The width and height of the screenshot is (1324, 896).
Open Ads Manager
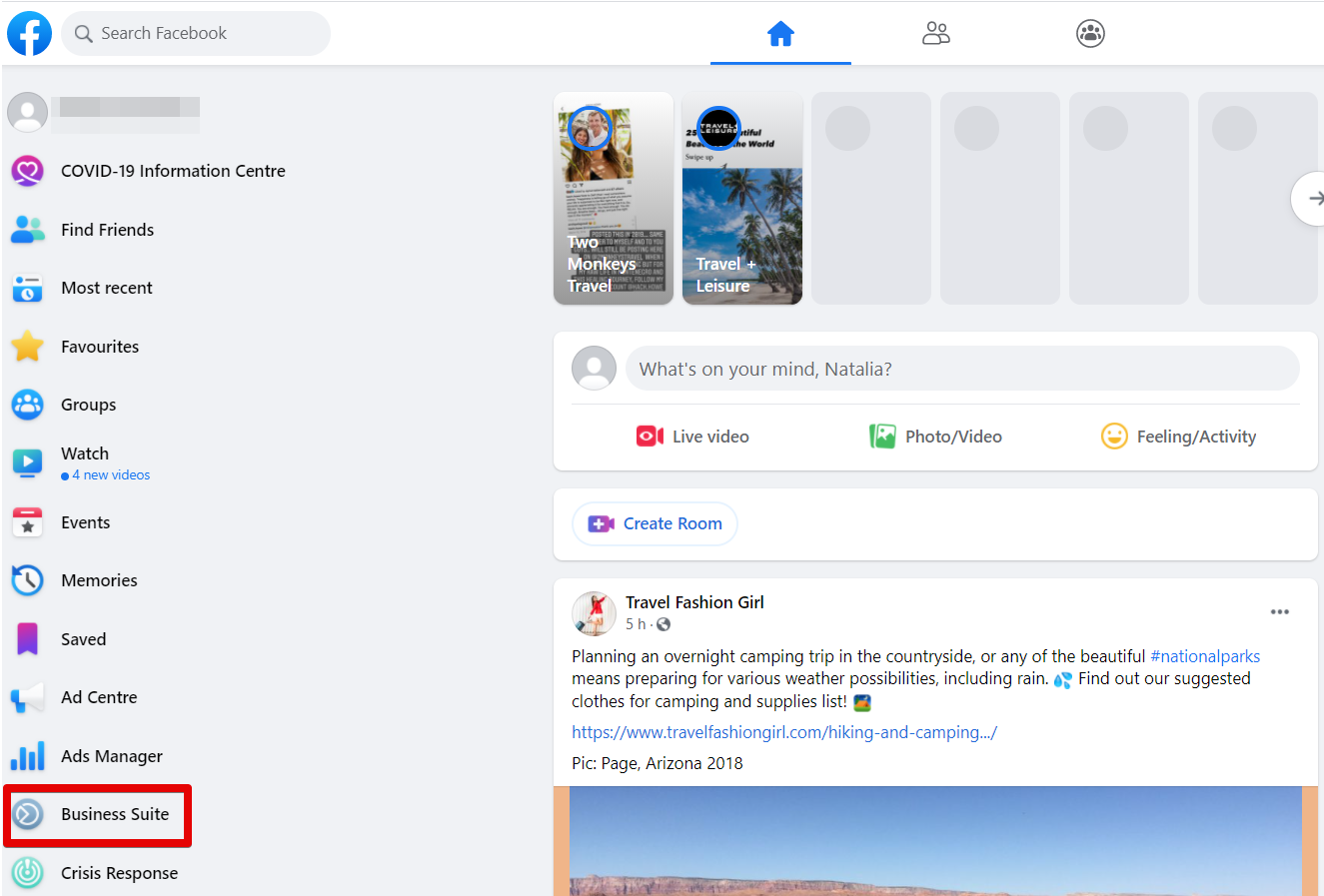click(x=113, y=756)
